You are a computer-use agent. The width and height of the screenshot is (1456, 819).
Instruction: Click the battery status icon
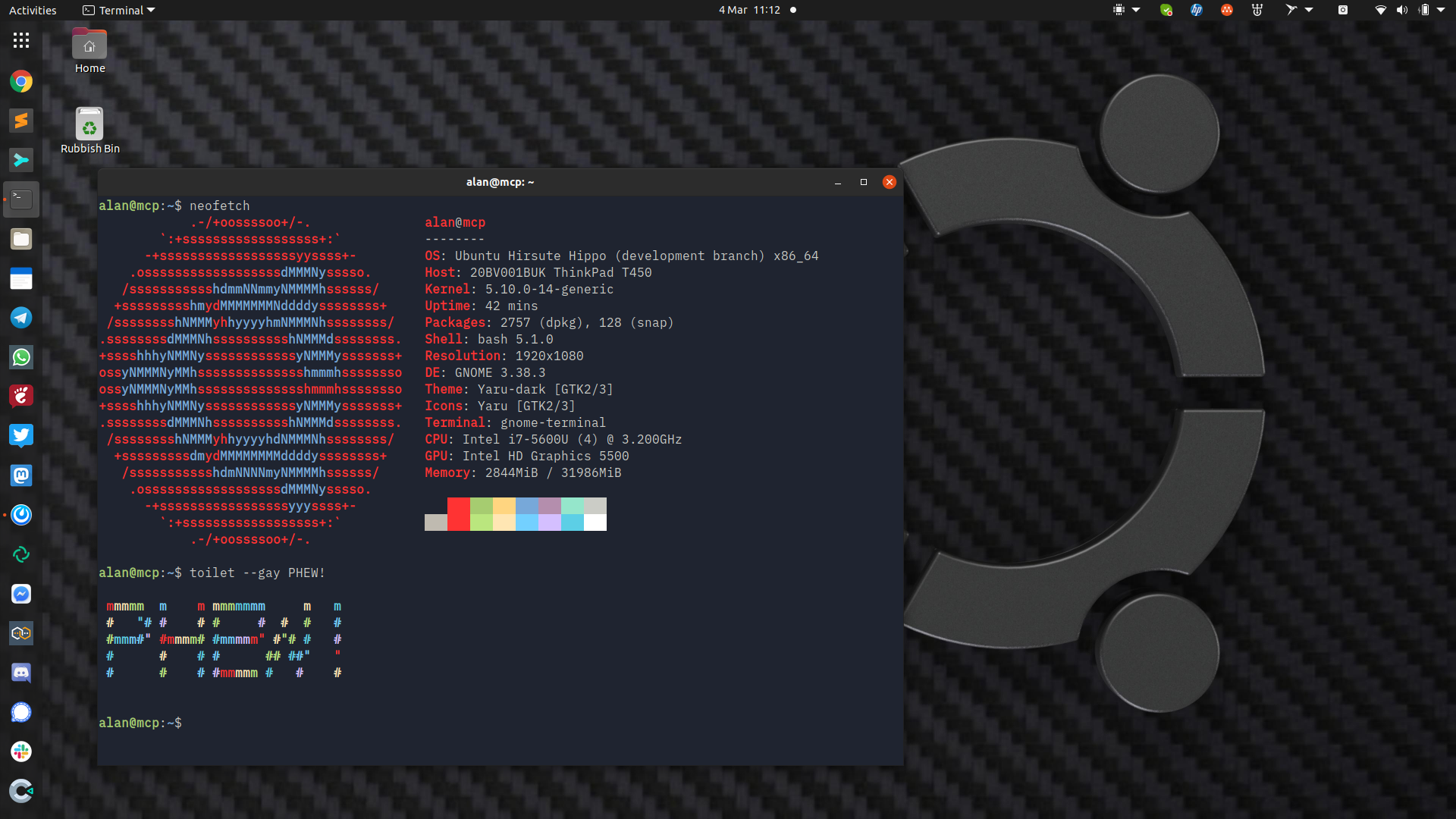pos(1424,10)
